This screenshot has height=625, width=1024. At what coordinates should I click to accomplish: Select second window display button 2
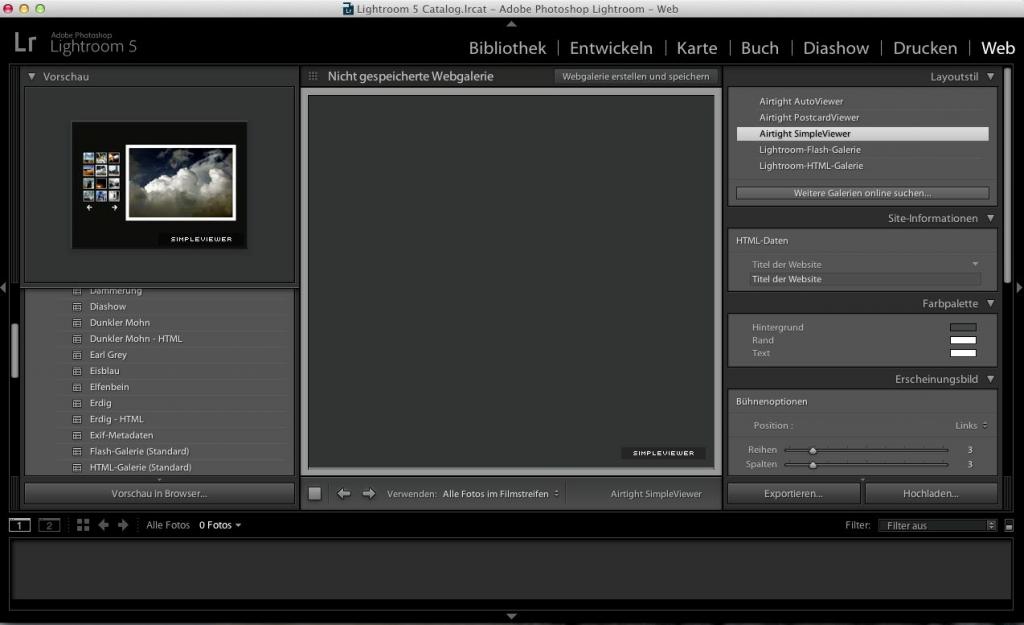(49, 525)
